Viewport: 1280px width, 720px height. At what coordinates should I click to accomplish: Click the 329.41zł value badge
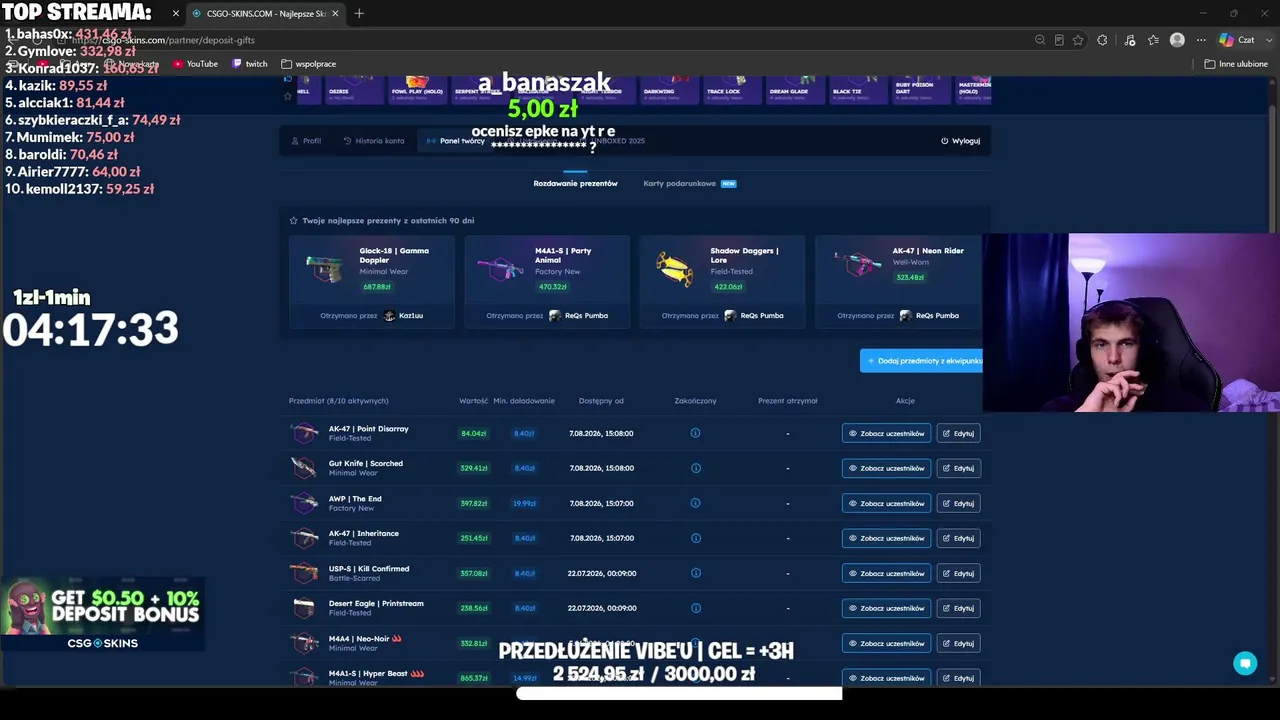(473, 468)
